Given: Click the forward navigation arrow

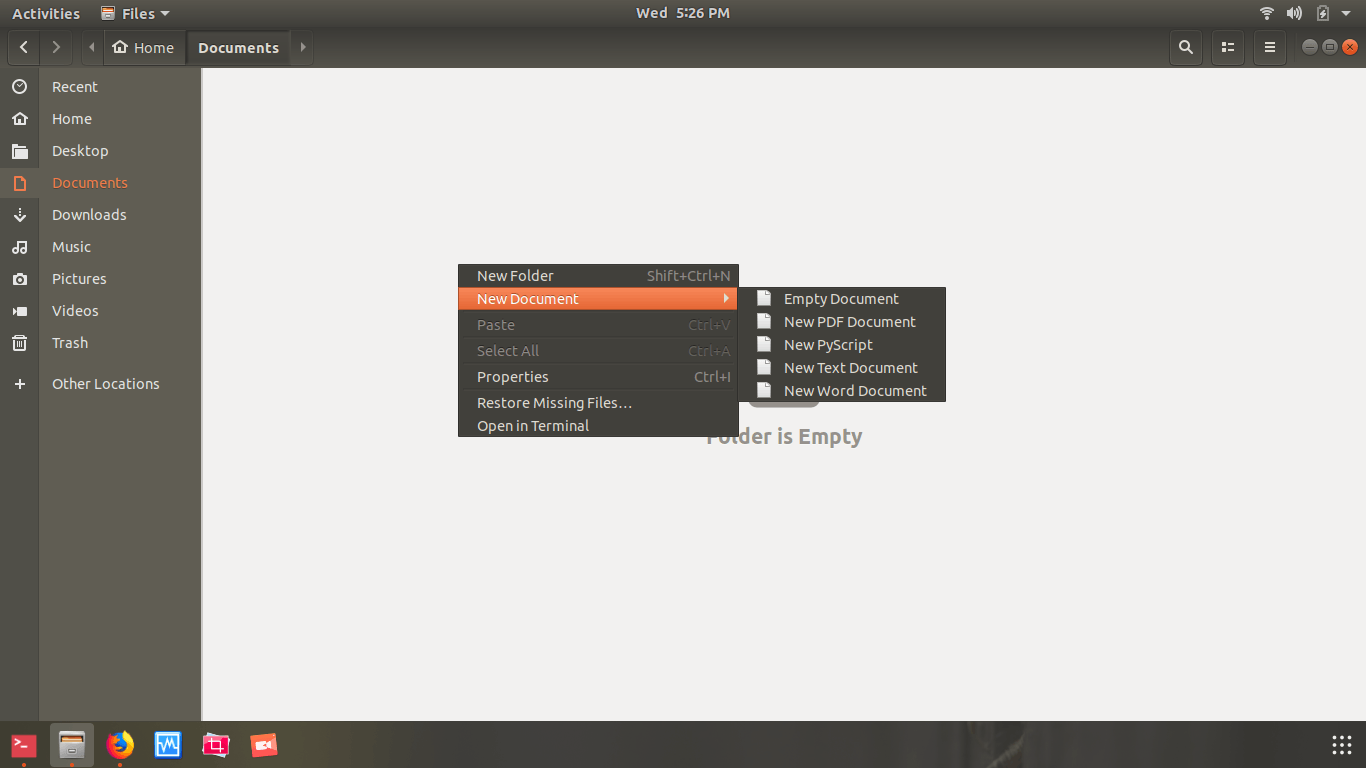Looking at the screenshot, I should (56, 47).
